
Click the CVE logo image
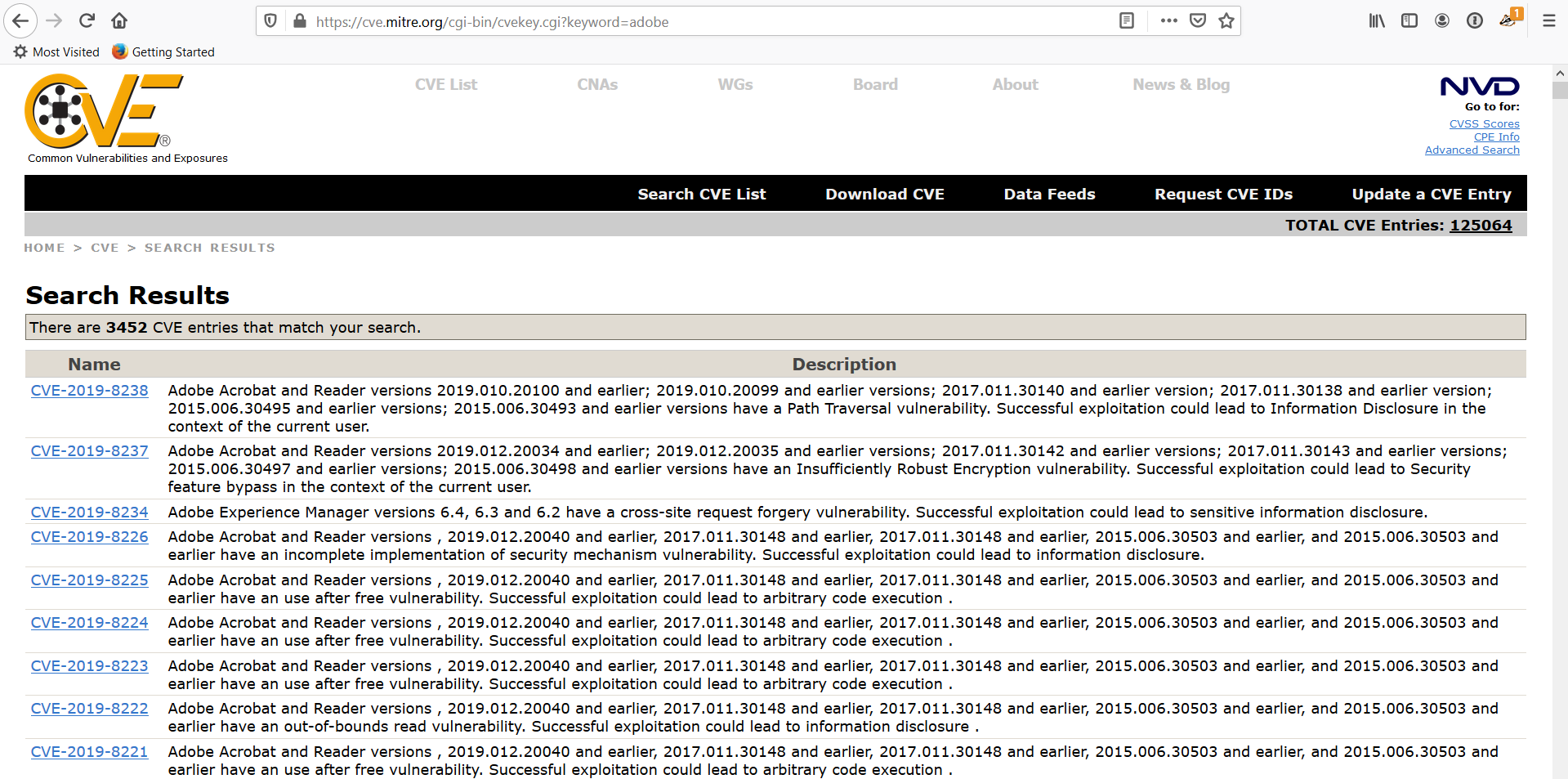coord(104,111)
